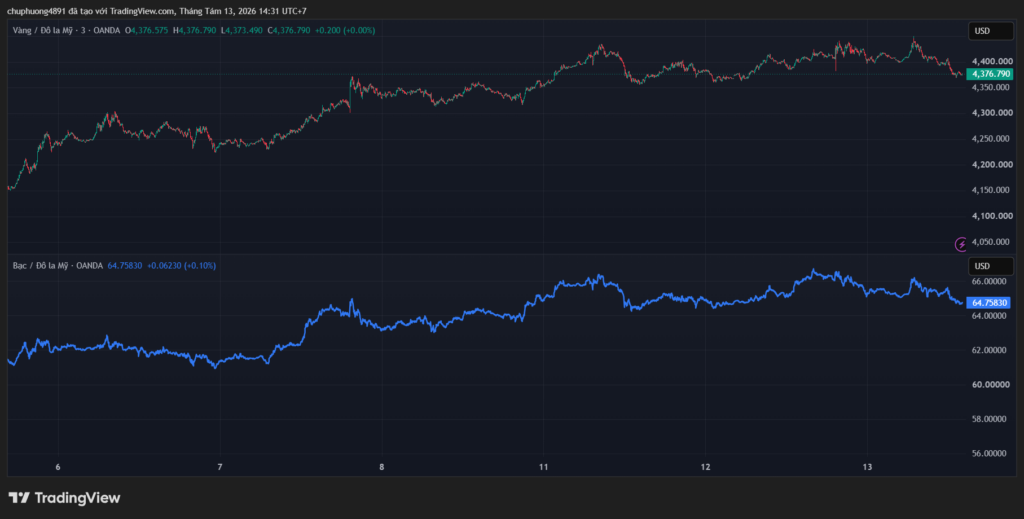The image size is (1024, 519).
Task: Click the gold change +0.200 (+0.00%)
Action: (345, 30)
